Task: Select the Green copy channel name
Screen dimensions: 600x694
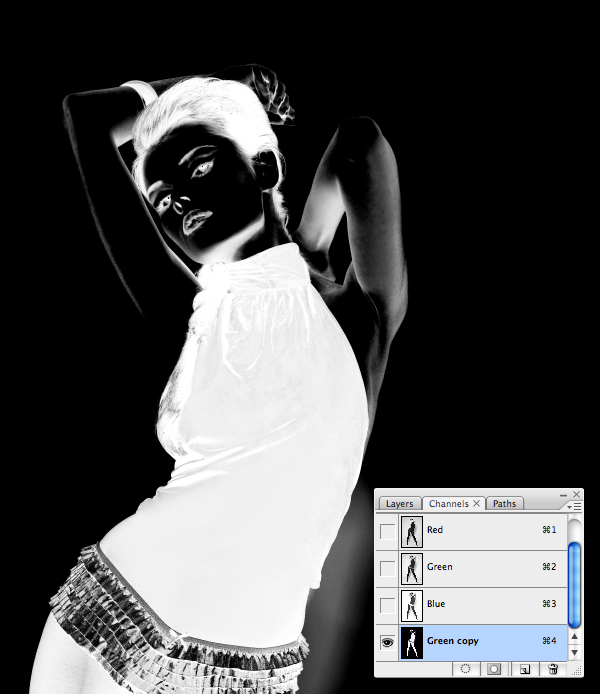Action: [453, 641]
